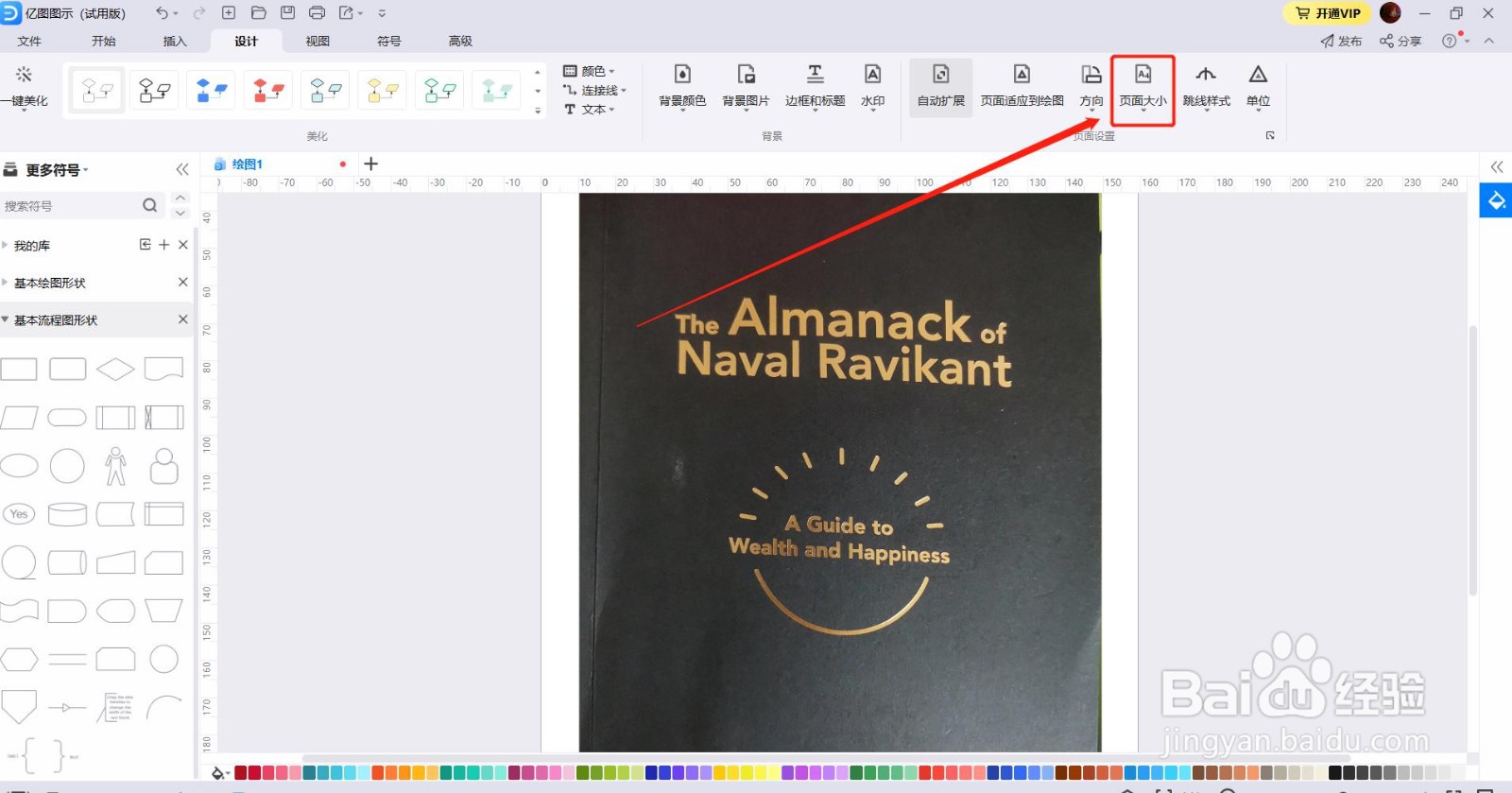Click the Open VIP (开通VIP) button
This screenshot has height=793, width=1512.
tap(1328, 13)
